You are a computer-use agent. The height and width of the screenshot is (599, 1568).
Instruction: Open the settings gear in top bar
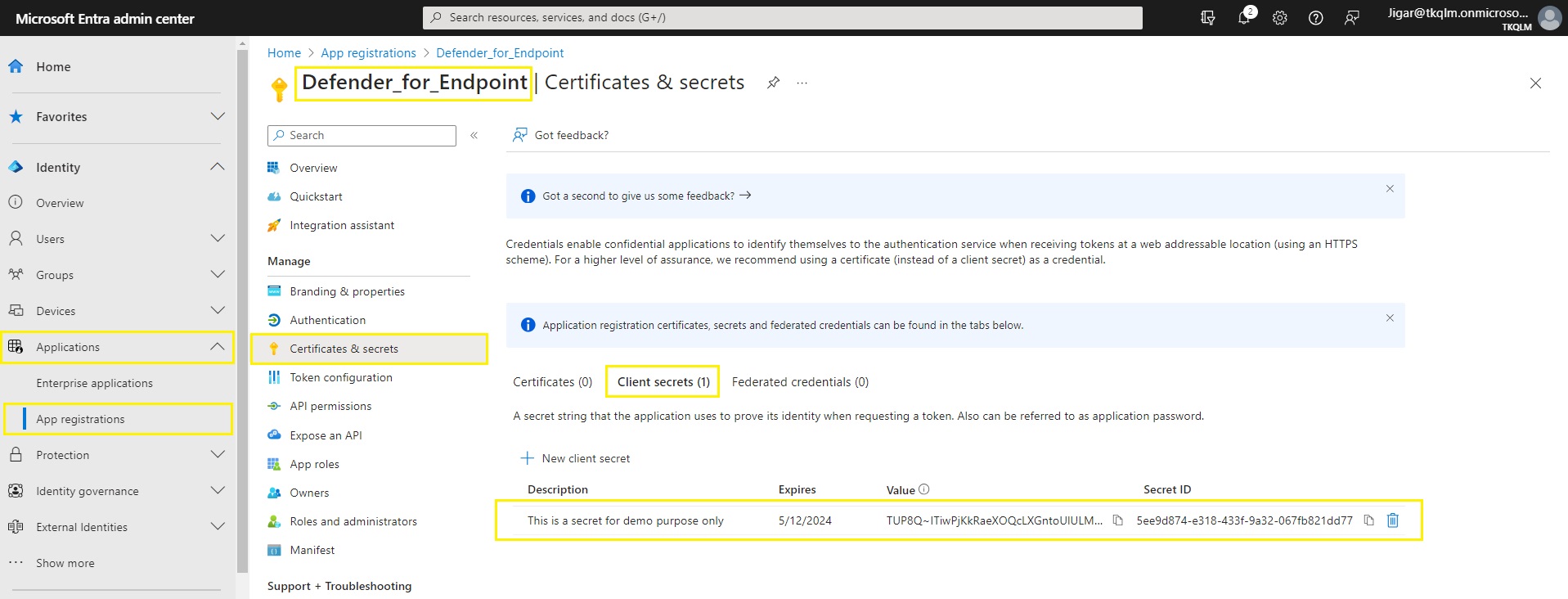[1280, 18]
